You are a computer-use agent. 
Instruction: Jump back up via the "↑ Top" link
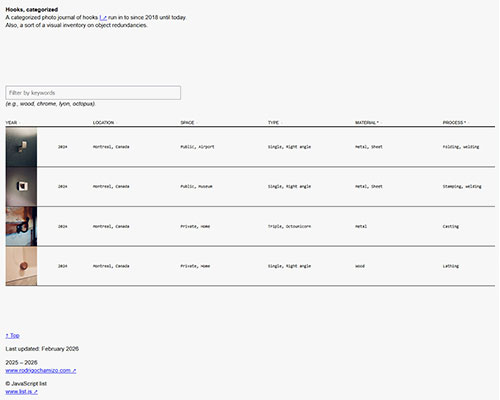click(13, 336)
